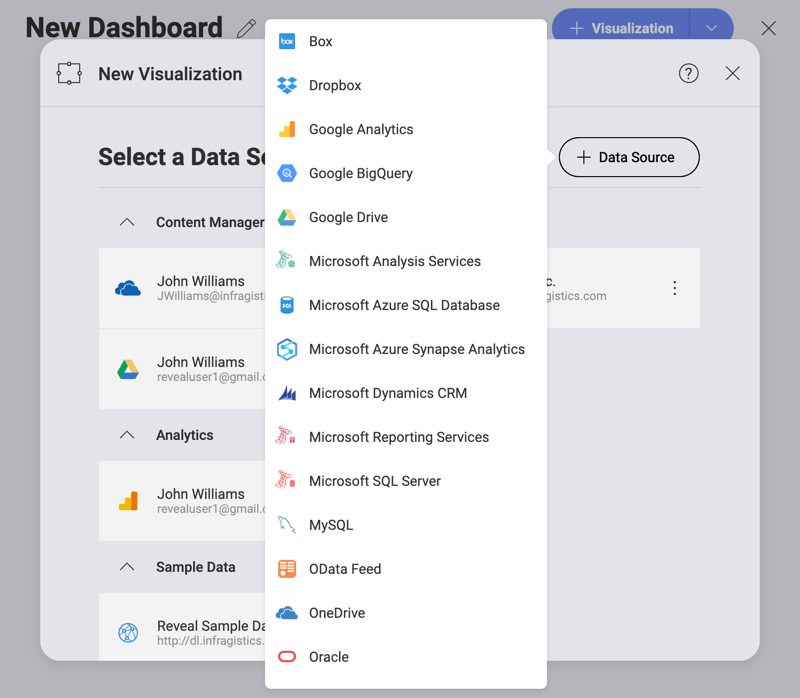Click the Google BigQuery hexagon icon
This screenshot has height=698, width=800.
(x=287, y=173)
